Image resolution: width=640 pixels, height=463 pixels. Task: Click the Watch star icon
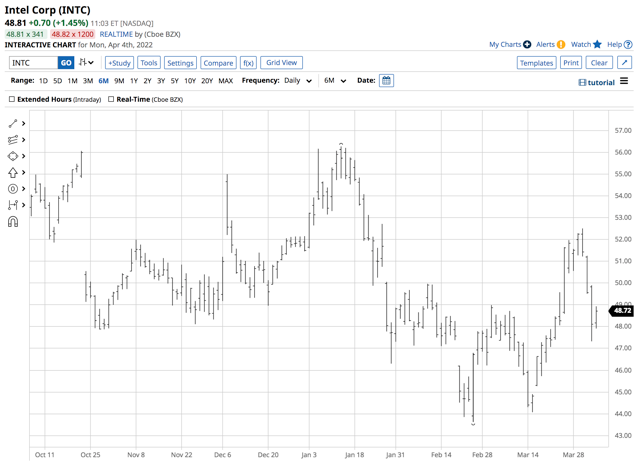coord(597,44)
